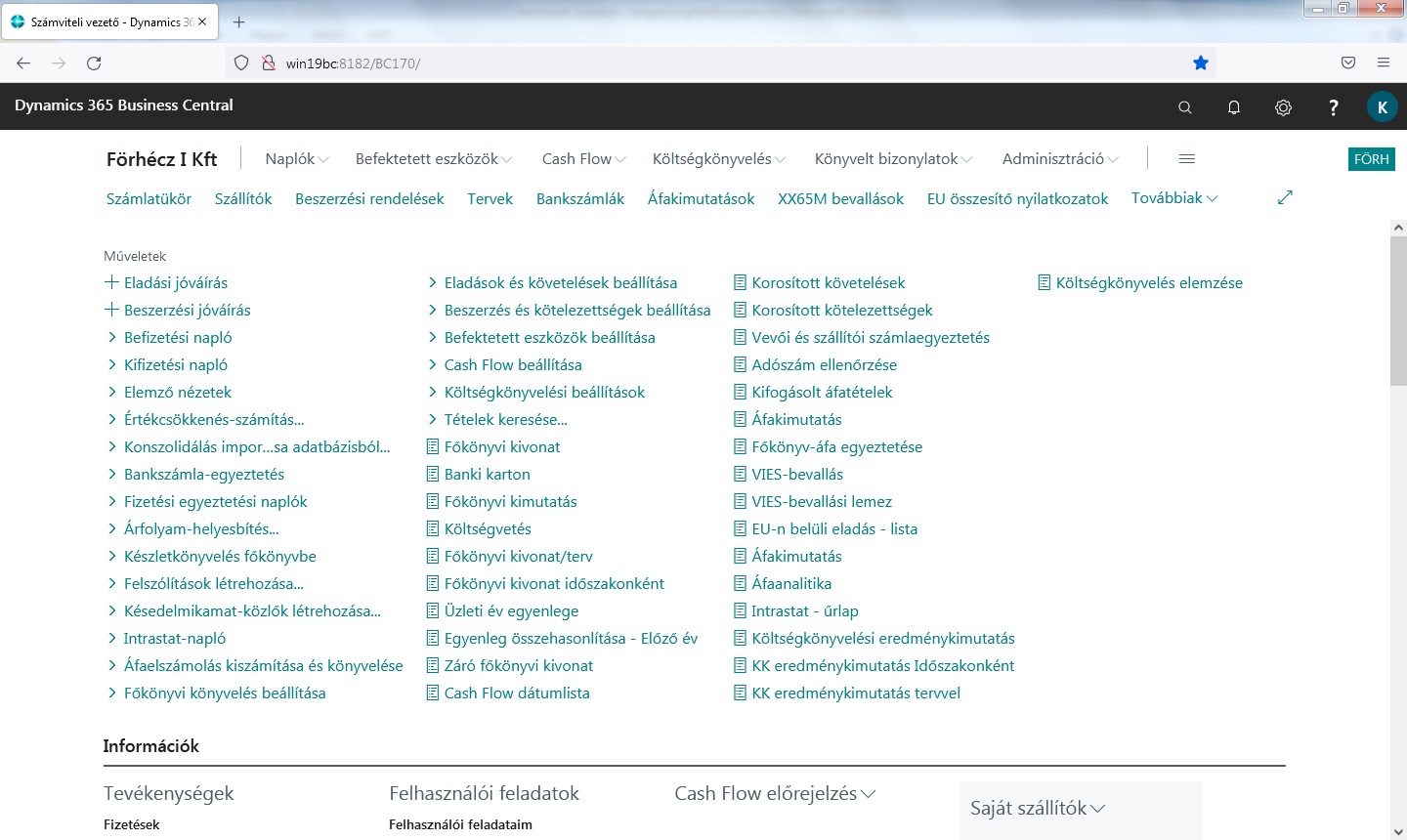Go to Bankszámlák
This screenshot has height=840, width=1407.
pos(580,198)
